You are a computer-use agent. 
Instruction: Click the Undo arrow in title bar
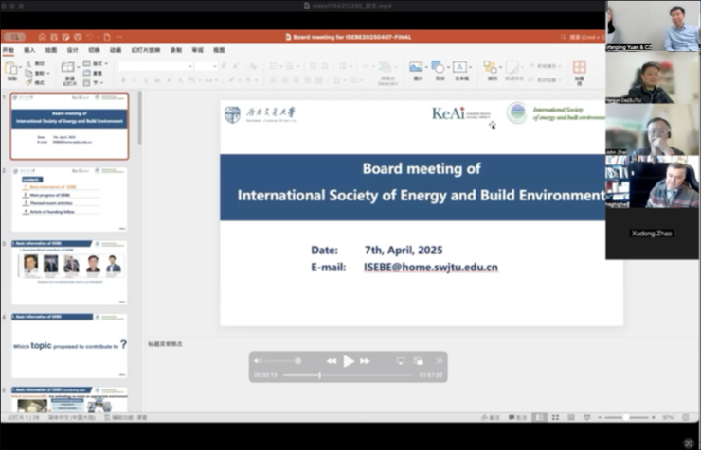(90, 37)
